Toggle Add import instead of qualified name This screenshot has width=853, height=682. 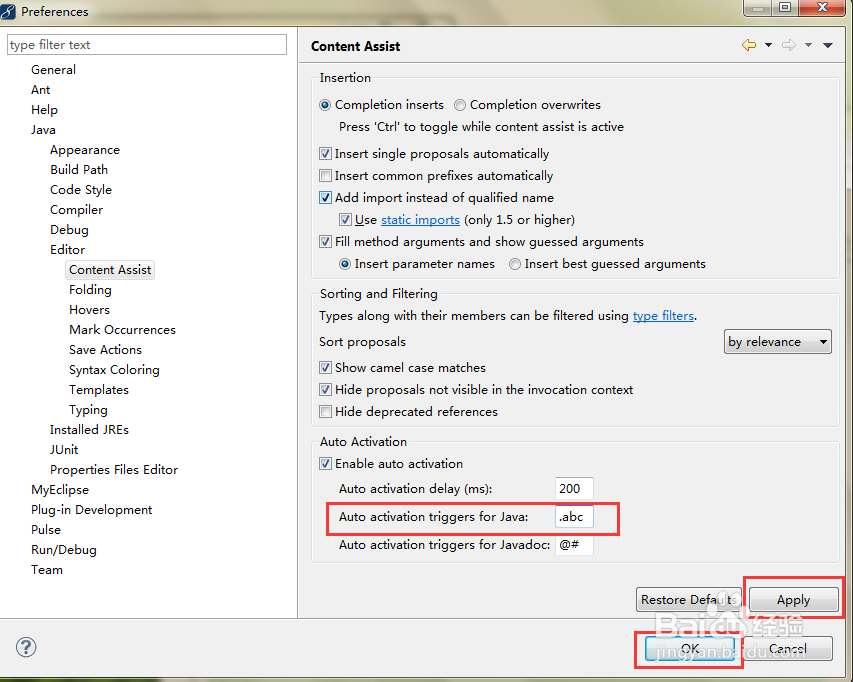pos(325,197)
